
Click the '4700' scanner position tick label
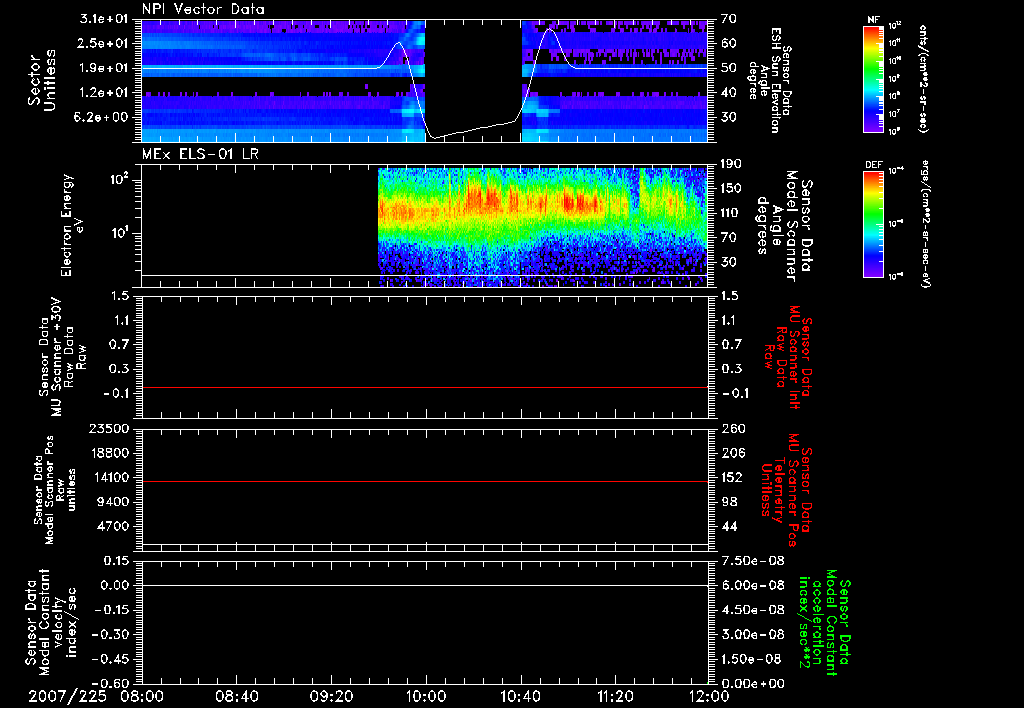[112, 526]
